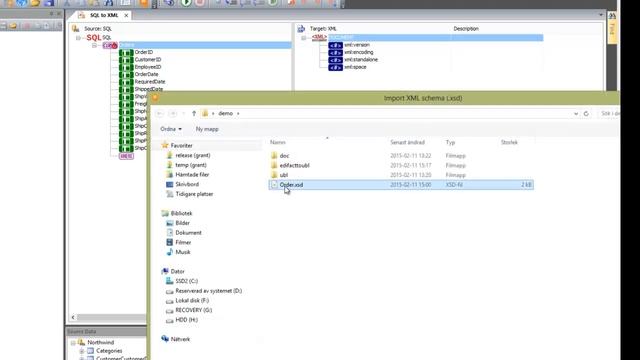This screenshot has width=640, height=360.
Task: Open the Filmer library
Action: pos(183,242)
